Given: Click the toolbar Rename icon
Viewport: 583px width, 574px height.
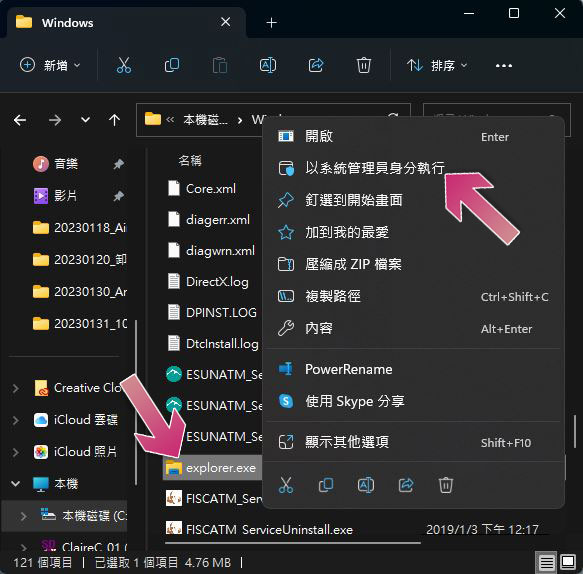Looking at the screenshot, I should (268, 65).
